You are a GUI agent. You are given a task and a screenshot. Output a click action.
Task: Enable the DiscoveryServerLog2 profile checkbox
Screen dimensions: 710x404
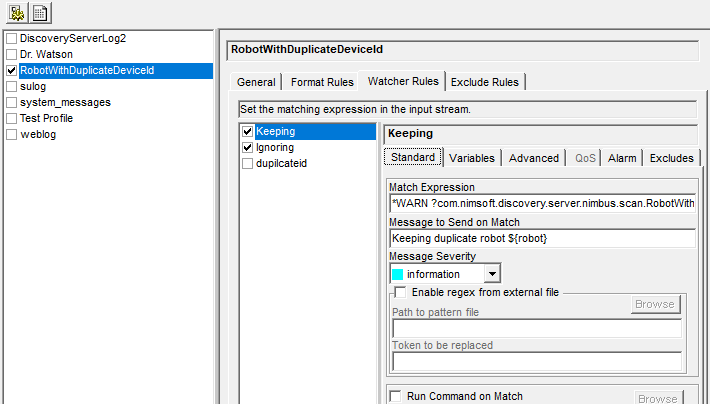click(x=11, y=38)
